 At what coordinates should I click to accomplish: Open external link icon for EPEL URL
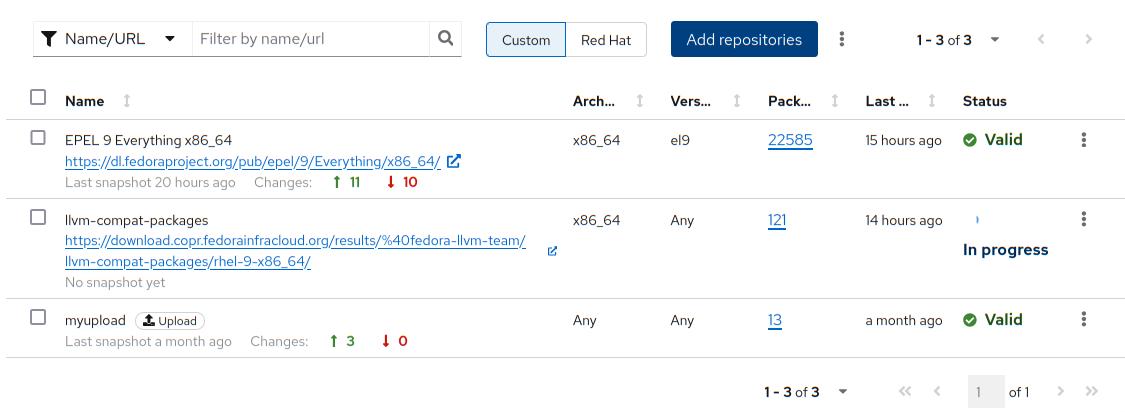pos(454,161)
